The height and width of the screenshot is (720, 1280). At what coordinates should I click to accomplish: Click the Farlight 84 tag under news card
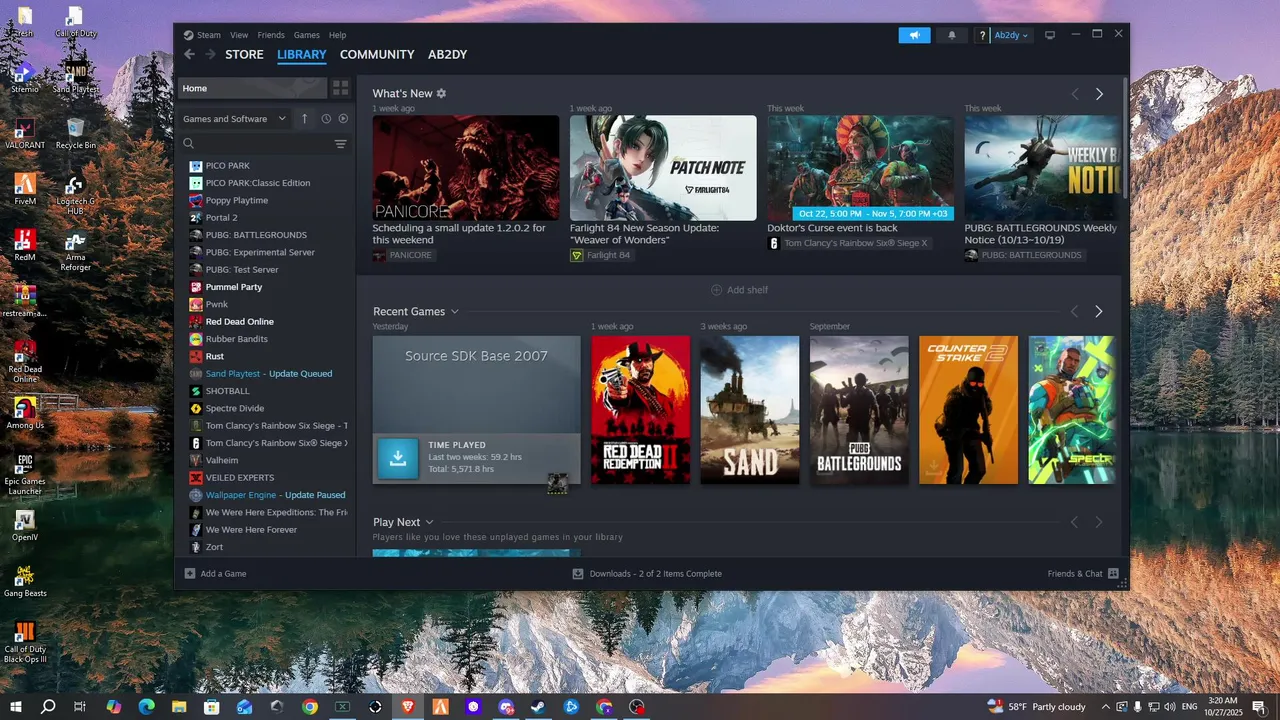point(601,255)
